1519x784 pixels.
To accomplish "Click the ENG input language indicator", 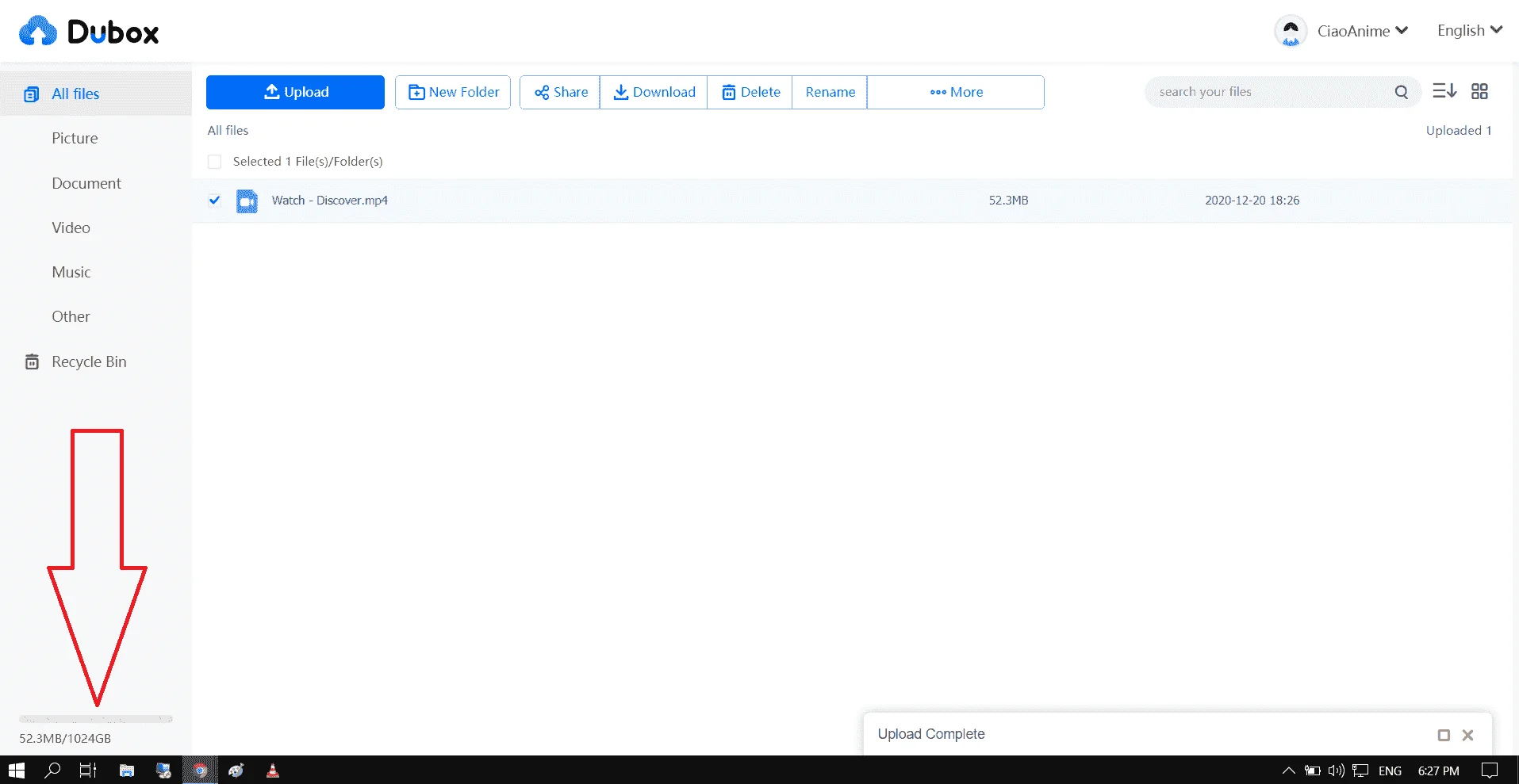I will (x=1390, y=771).
